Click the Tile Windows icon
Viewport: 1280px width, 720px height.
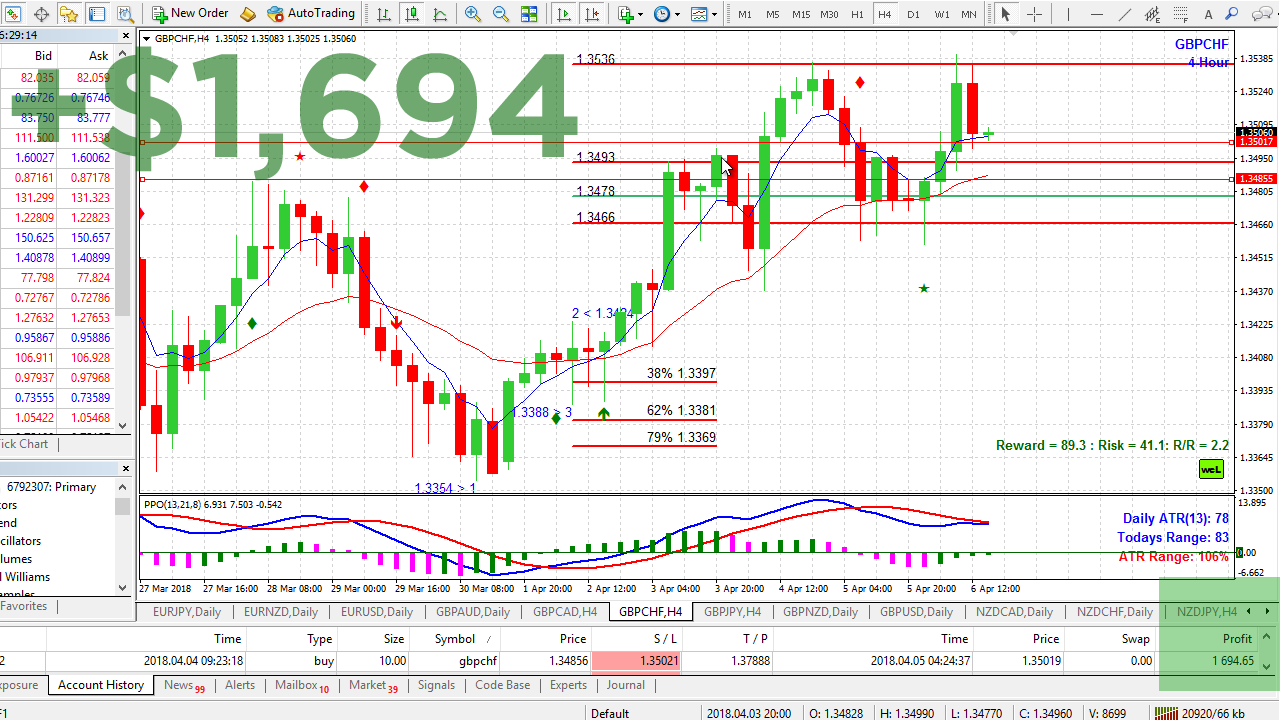[528, 14]
